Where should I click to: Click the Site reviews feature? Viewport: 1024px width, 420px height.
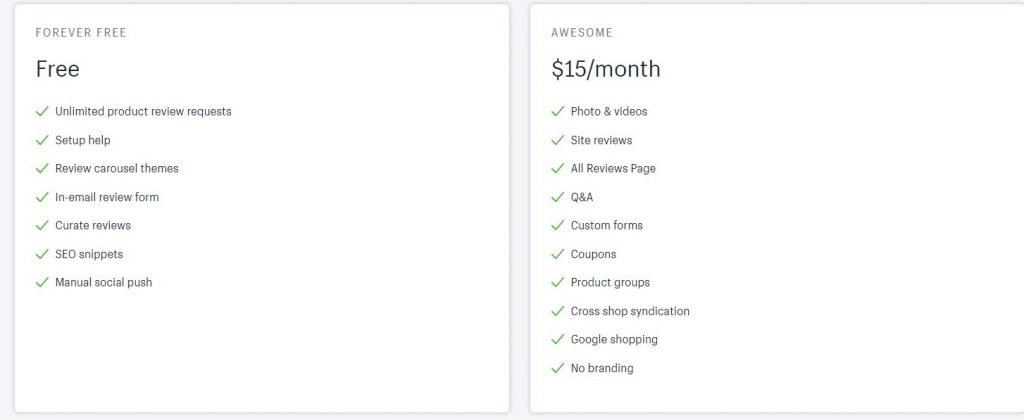click(x=601, y=140)
